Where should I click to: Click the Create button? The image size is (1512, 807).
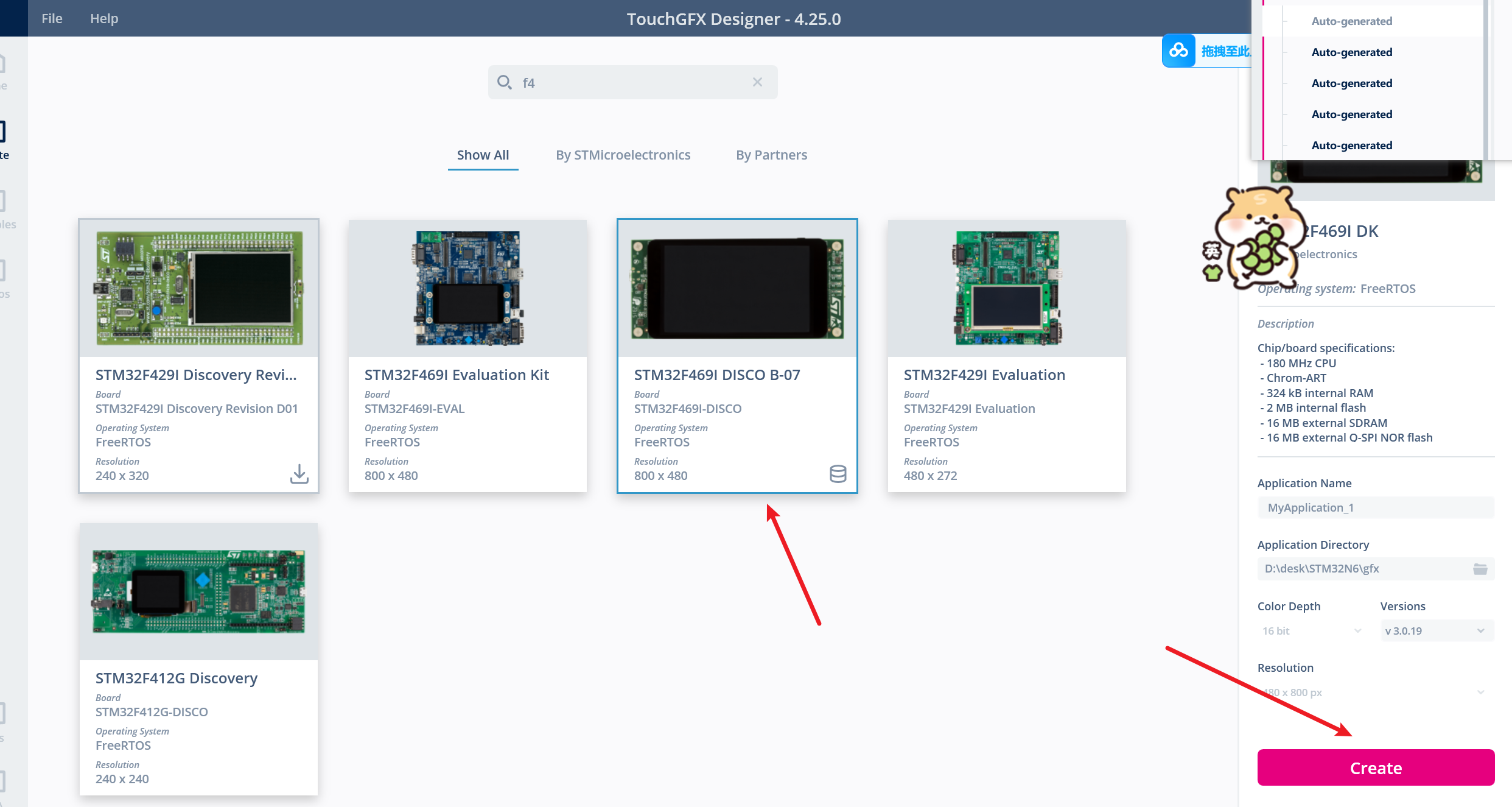1375,767
